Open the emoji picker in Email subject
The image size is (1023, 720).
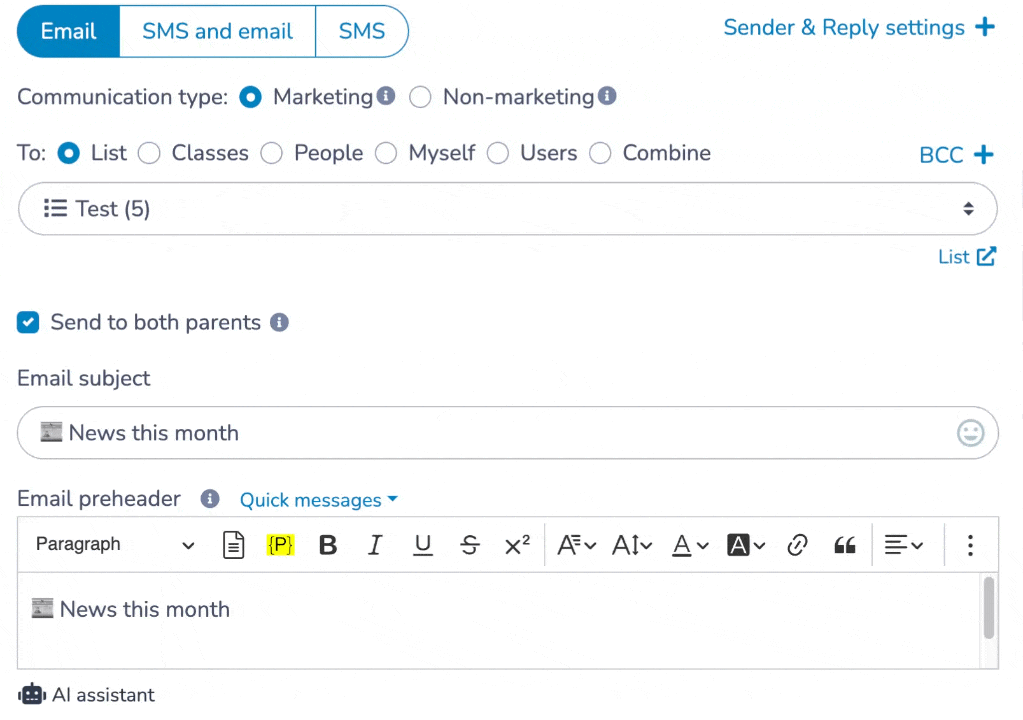click(970, 433)
